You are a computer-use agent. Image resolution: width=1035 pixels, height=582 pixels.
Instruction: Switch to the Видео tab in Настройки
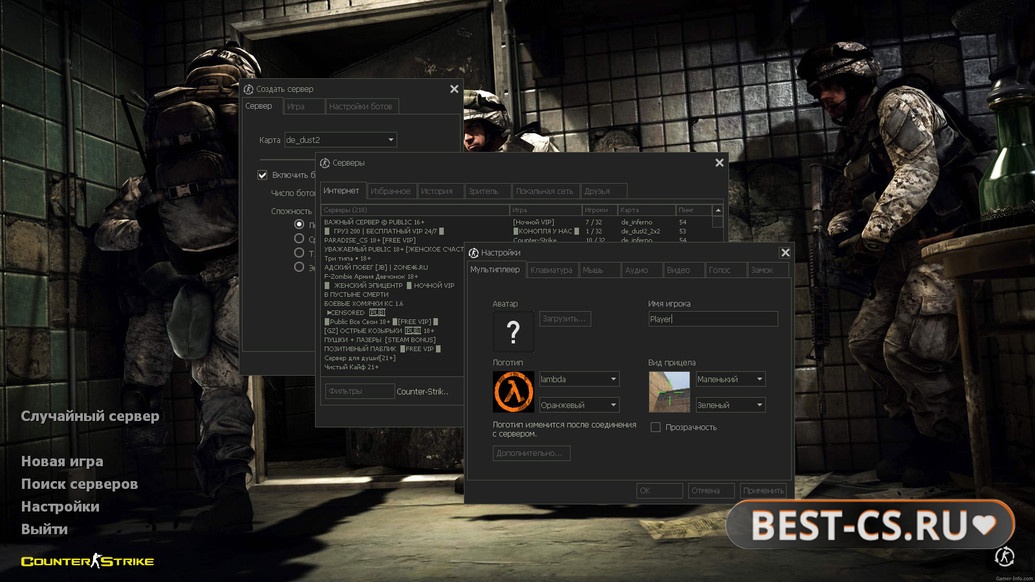683,270
